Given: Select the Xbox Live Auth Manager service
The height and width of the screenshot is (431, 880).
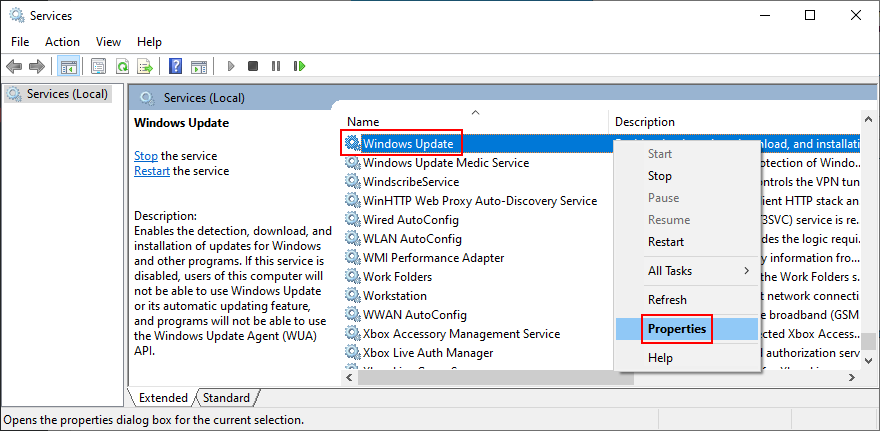Looking at the screenshot, I should (427, 353).
